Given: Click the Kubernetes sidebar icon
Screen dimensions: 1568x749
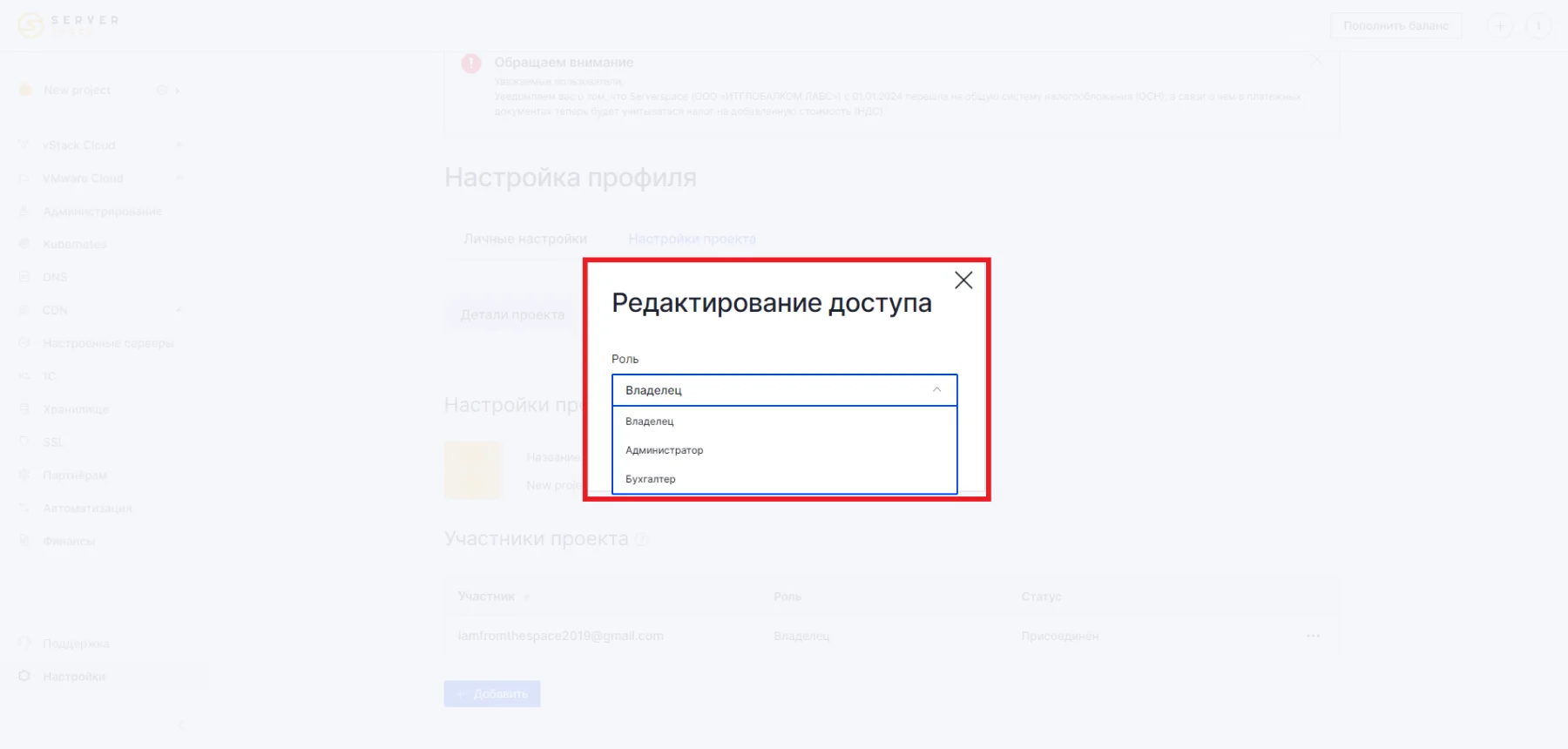Looking at the screenshot, I should click(x=24, y=244).
